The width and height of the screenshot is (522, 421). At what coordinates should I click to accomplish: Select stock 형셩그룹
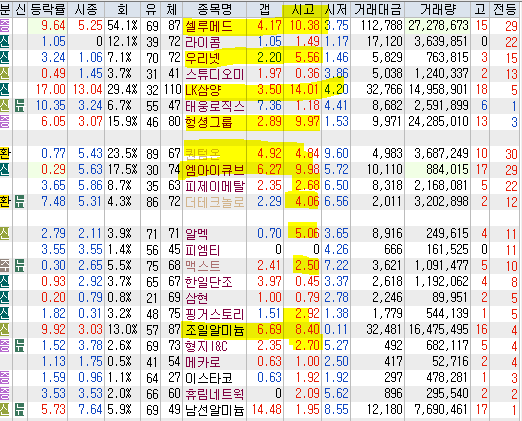click(209, 122)
